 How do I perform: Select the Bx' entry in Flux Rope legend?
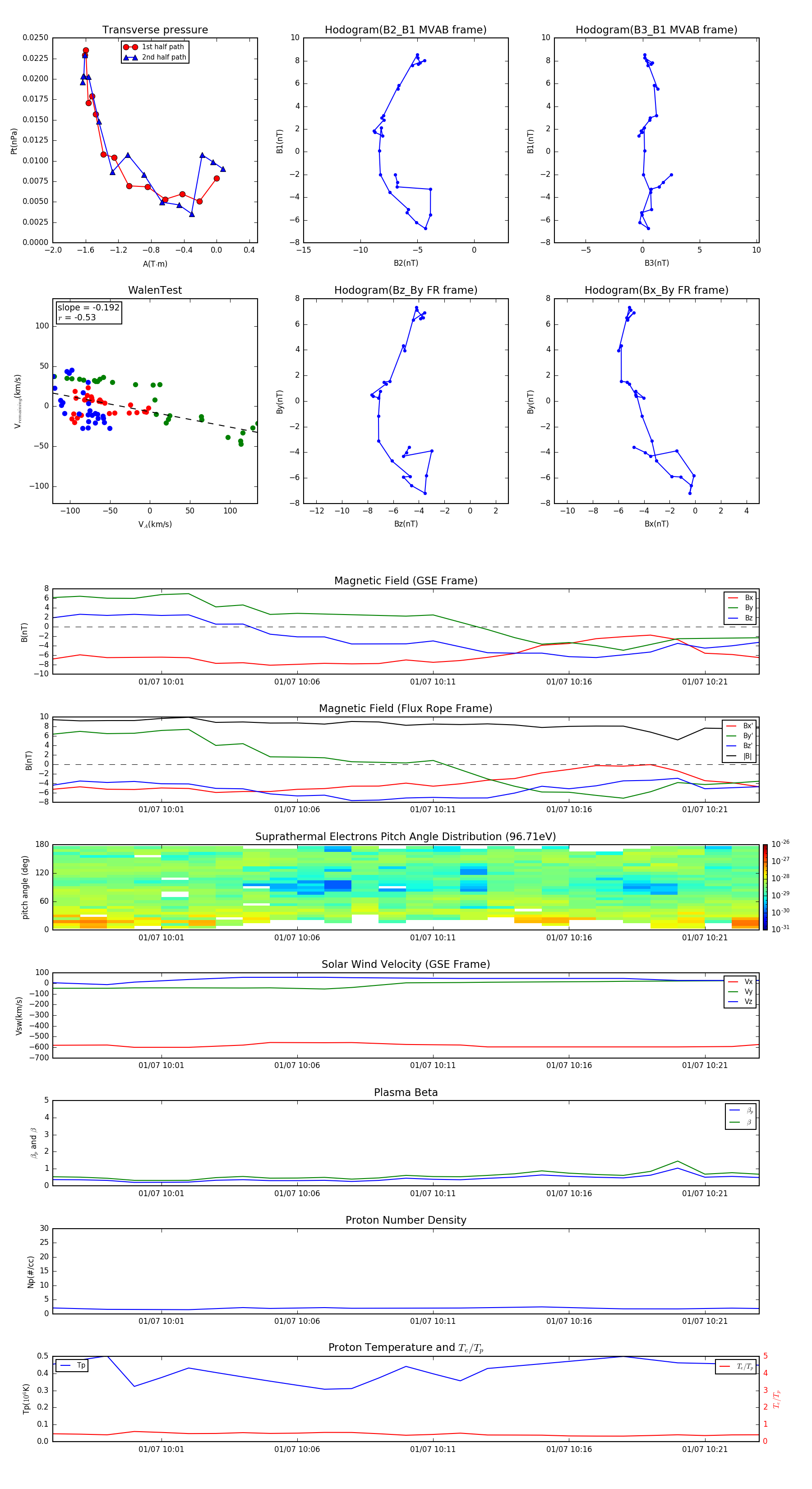739,726
